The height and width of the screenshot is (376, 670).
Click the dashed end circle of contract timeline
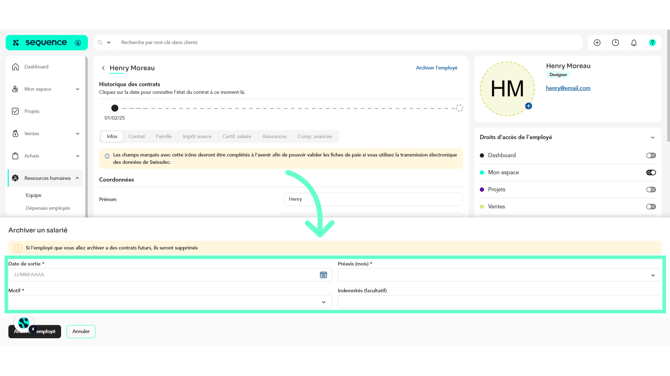[459, 108]
